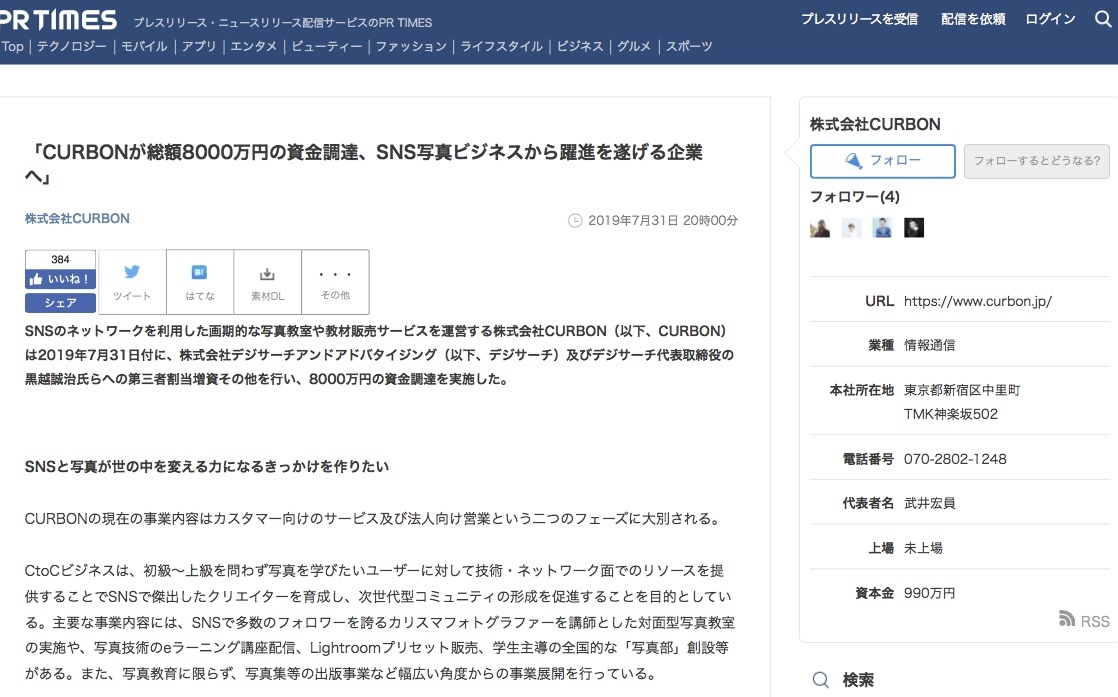Open the first follower avatar

[820, 228]
